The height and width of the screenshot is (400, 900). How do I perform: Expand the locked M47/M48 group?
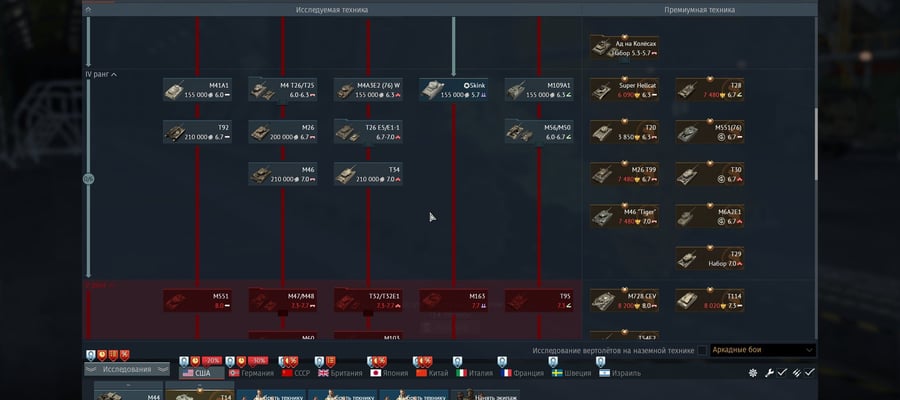pyautogui.click(x=283, y=301)
